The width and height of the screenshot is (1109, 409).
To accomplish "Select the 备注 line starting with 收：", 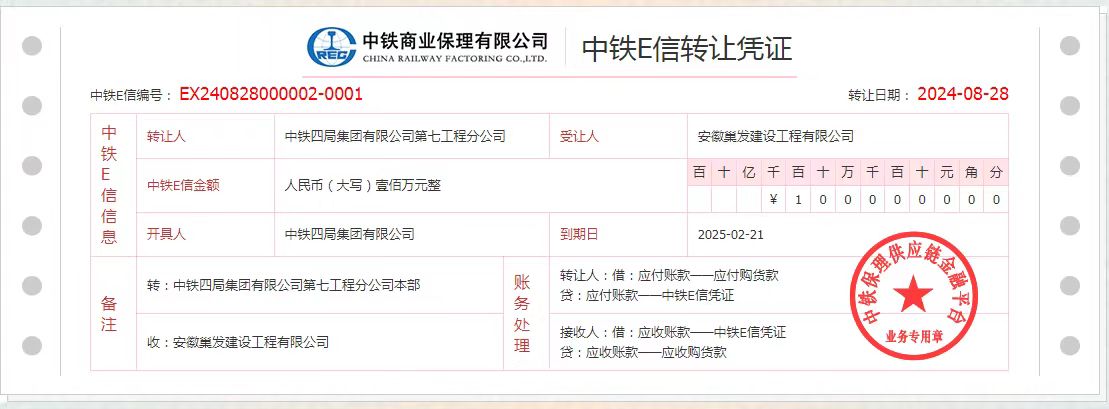I will (x=237, y=342).
